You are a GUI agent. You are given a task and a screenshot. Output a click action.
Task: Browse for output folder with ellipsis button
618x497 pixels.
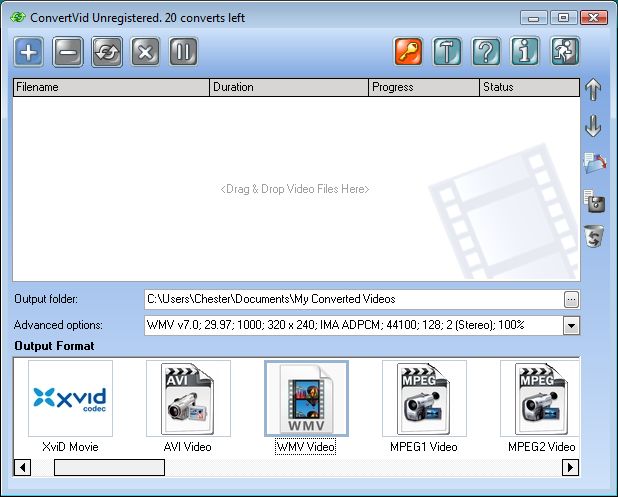pyautogui.click(x=571, y=299)
